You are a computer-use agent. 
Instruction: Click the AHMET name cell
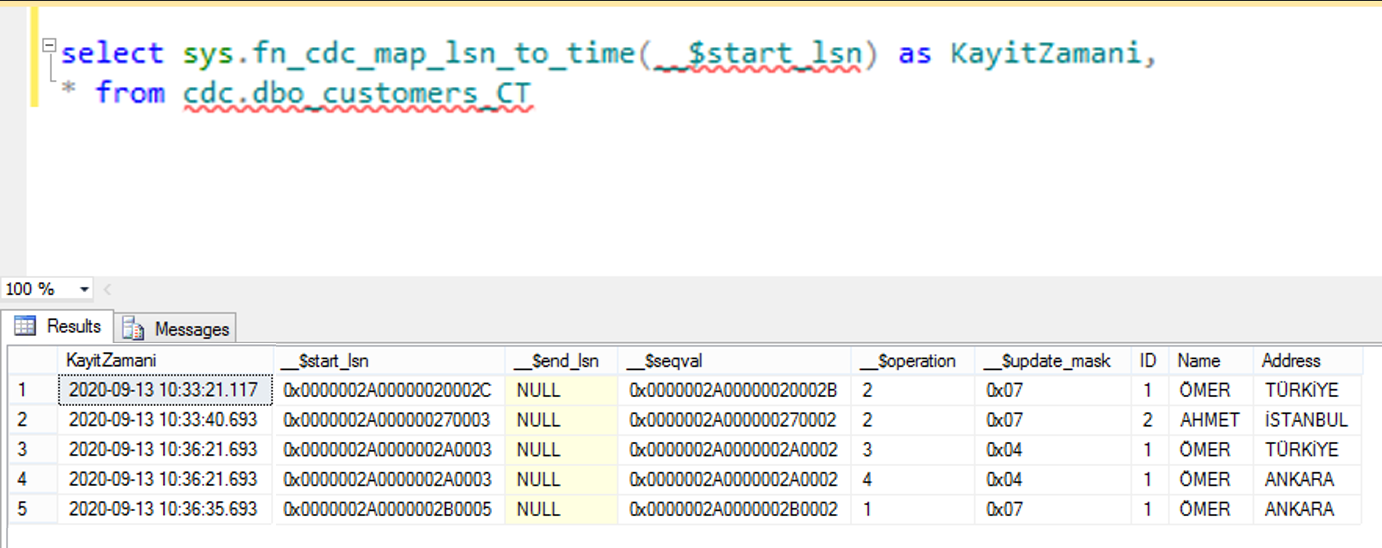[x=1211, y=420]
